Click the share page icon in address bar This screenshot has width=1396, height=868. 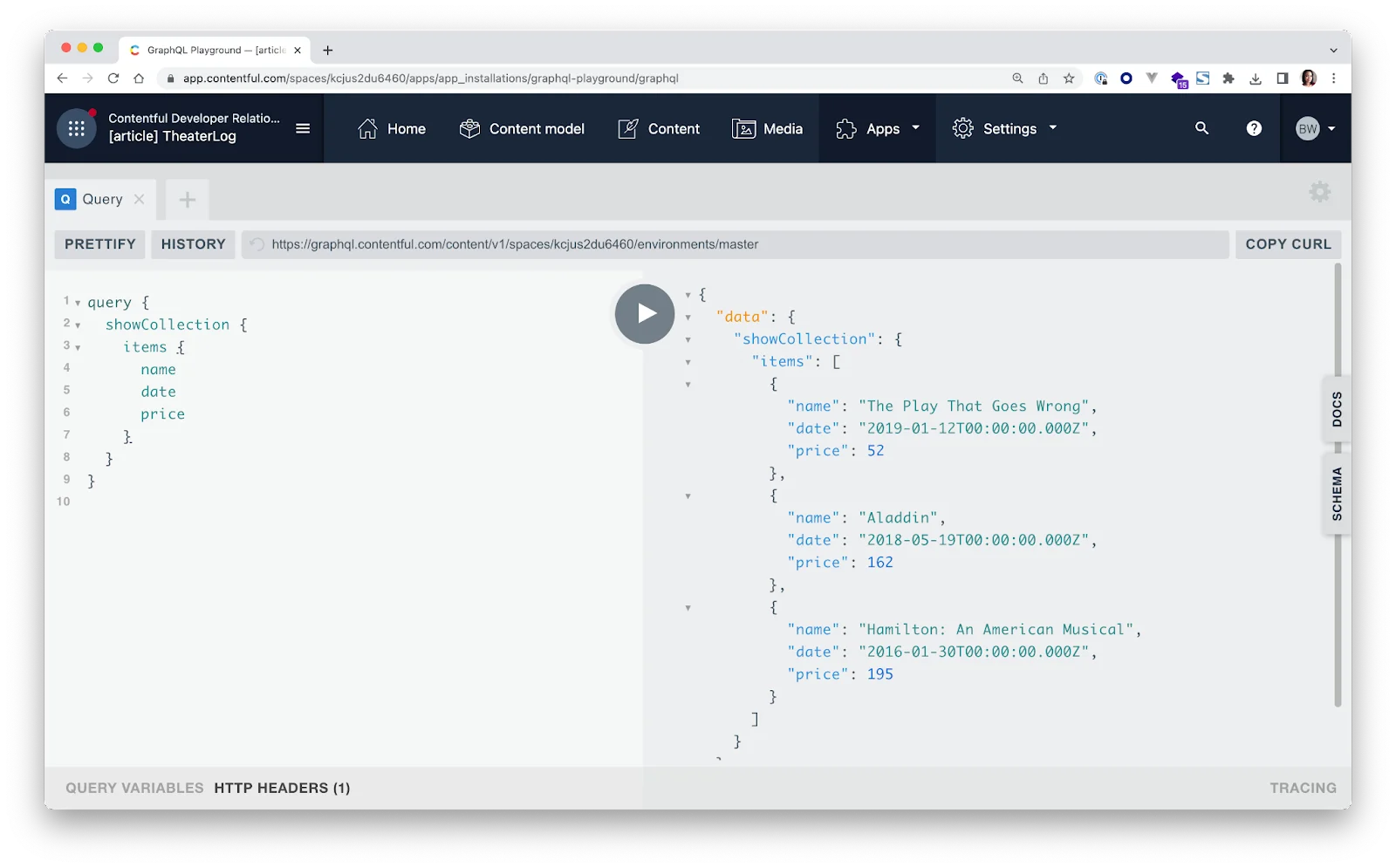pyautogui.click(x=1043, y=79)
